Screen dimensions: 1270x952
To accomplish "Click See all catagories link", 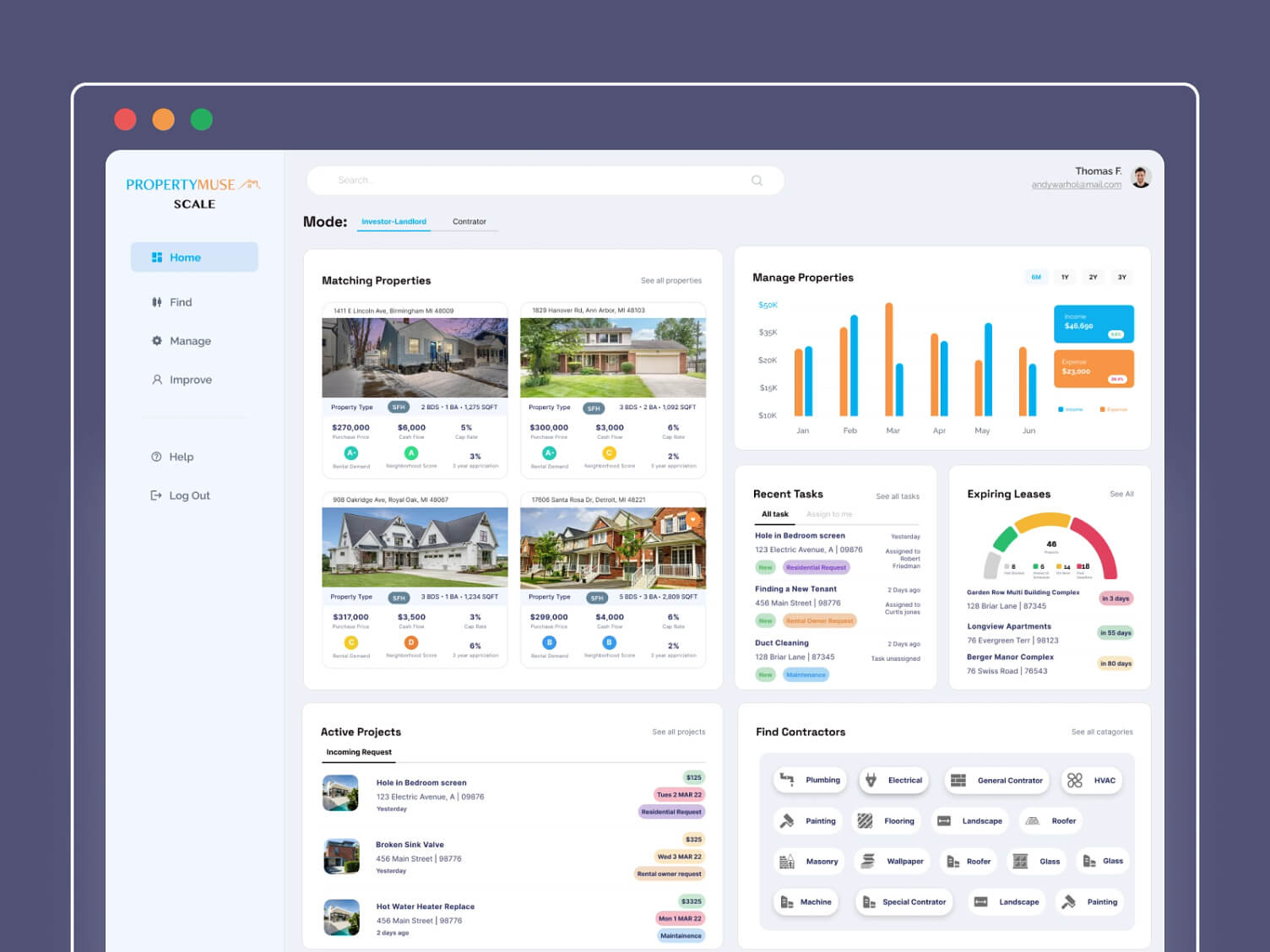I will 1102,732.
